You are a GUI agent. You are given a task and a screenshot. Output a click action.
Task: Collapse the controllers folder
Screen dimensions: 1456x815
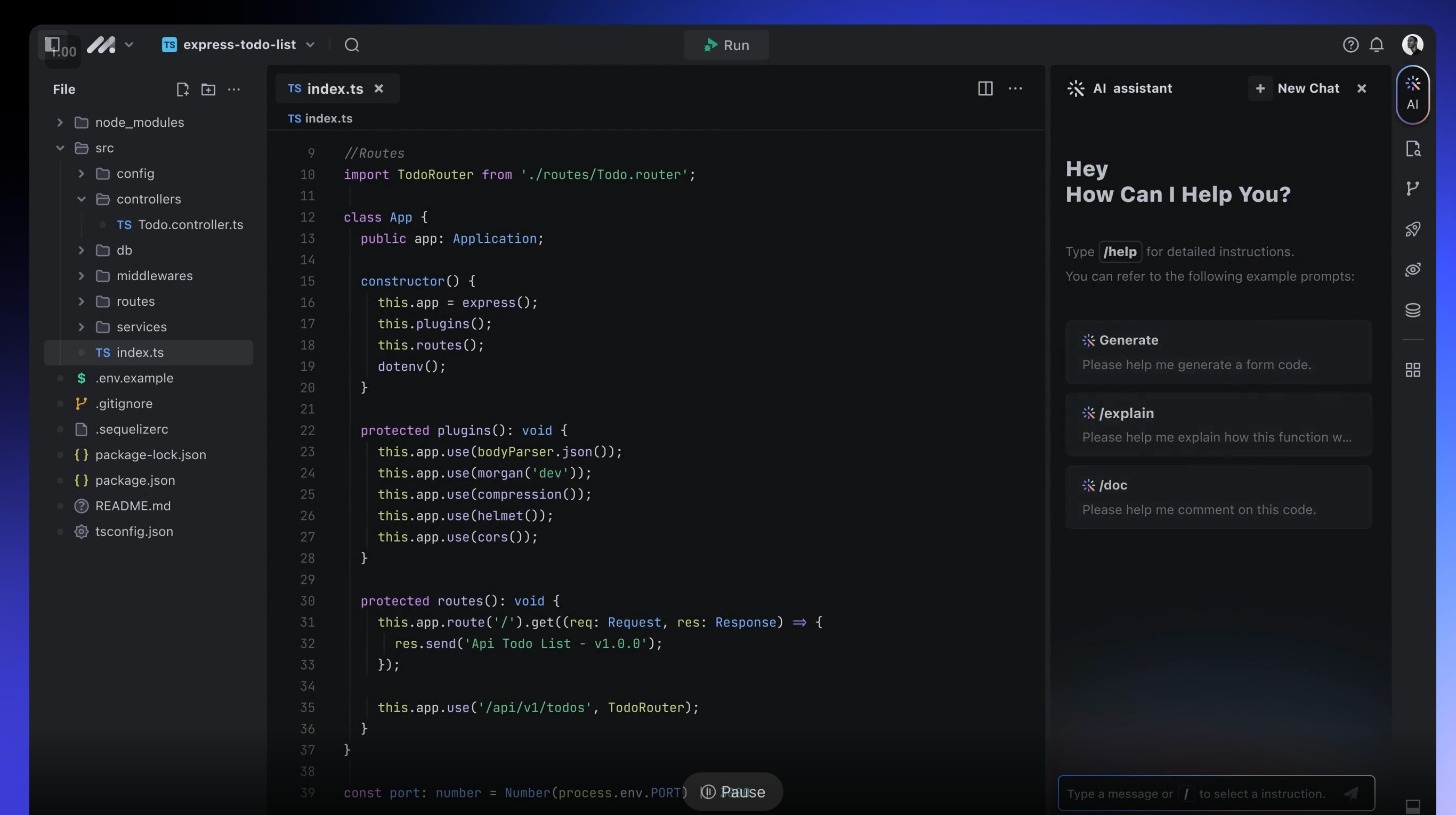(x=82, y=199)
